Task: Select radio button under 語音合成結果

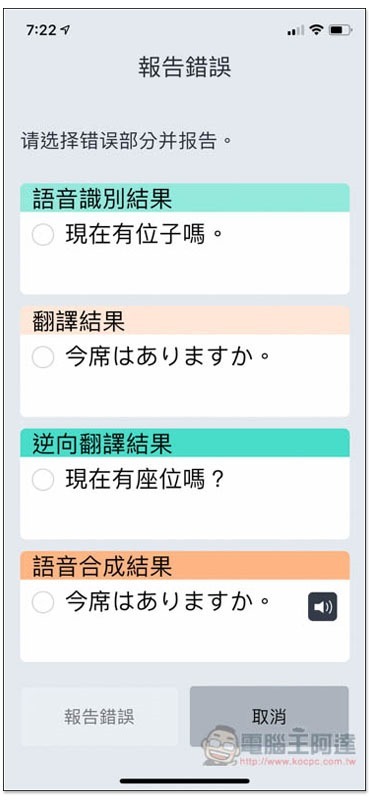Action: pos(43,602)
